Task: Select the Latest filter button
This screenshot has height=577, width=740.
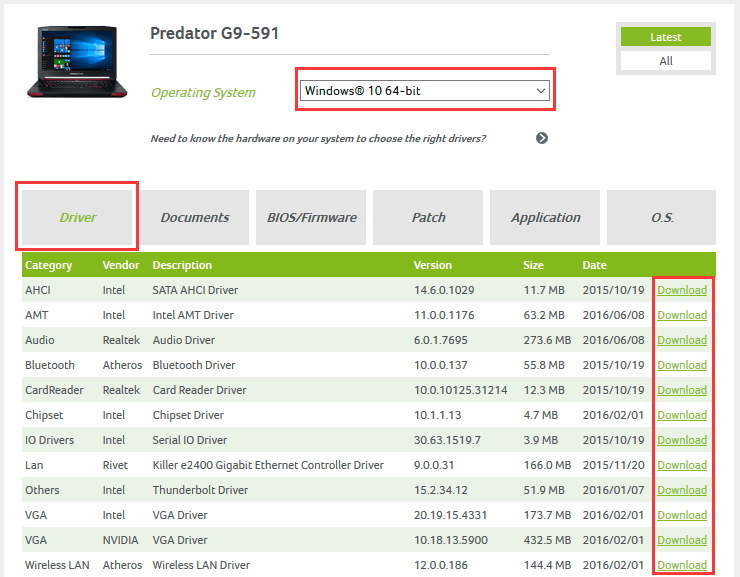Action: pyautogui.click(x=665, y=37)
